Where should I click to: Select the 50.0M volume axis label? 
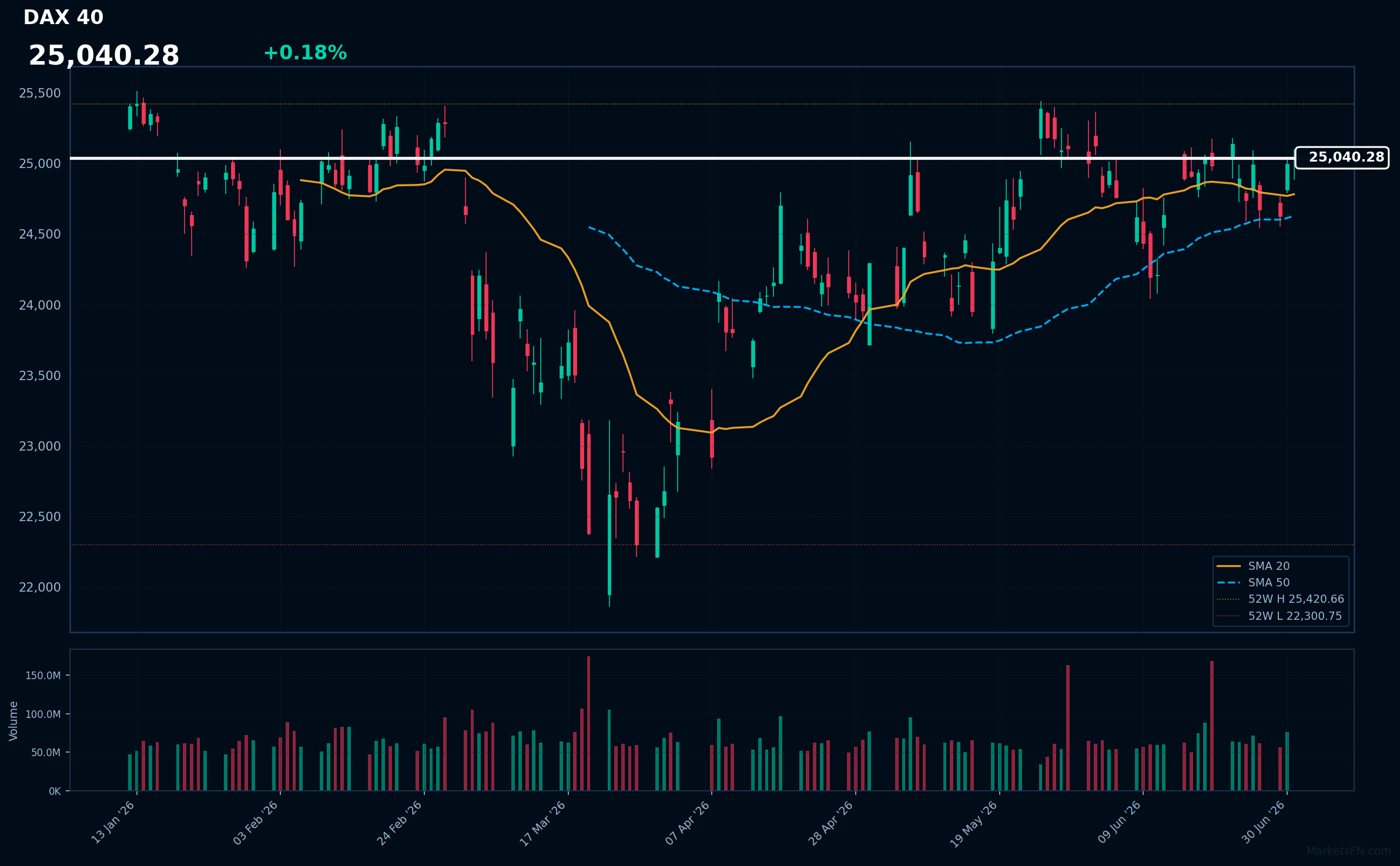tap(46, 753)
